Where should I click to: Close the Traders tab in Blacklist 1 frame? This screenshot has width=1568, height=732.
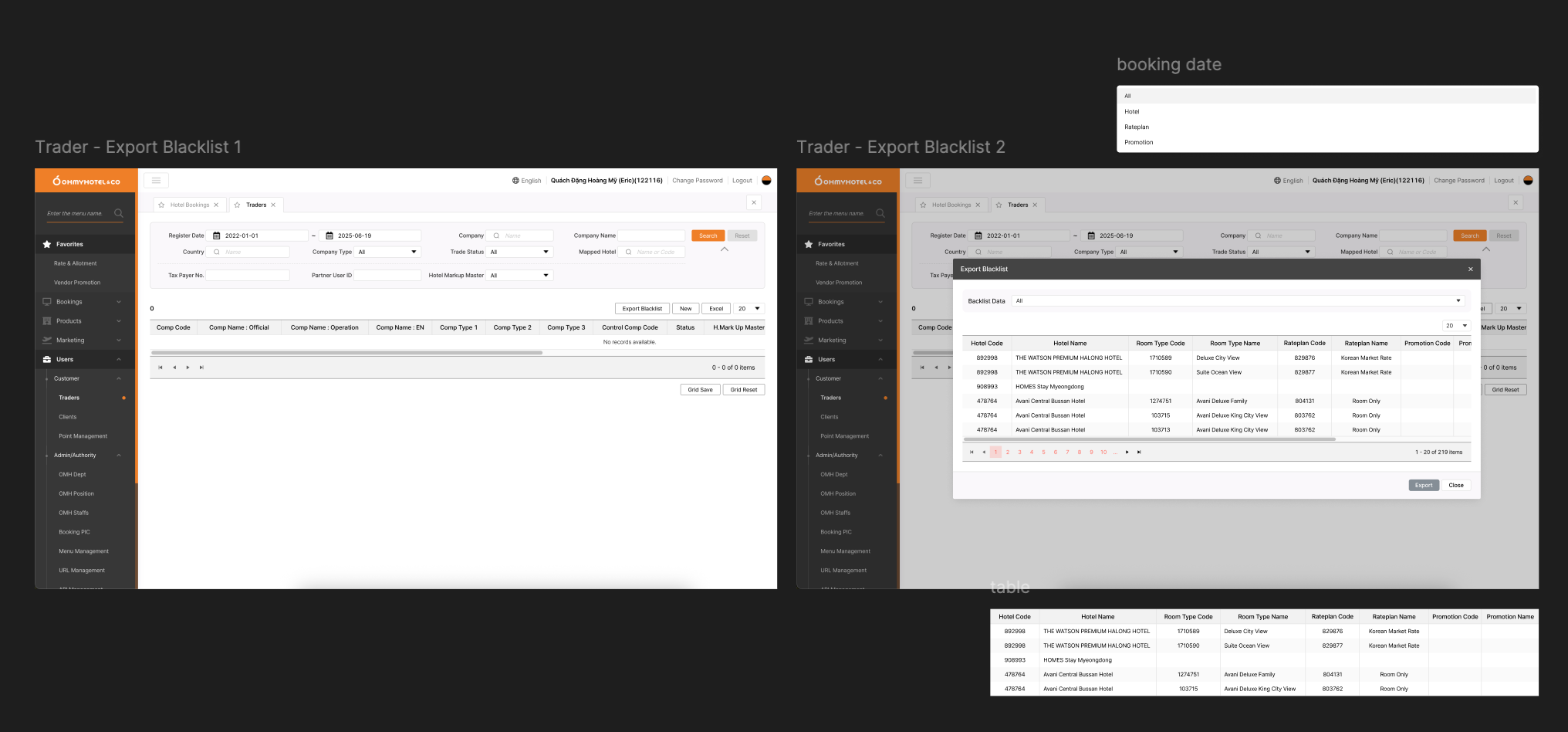pyautogui.click(x=273, y=205)
